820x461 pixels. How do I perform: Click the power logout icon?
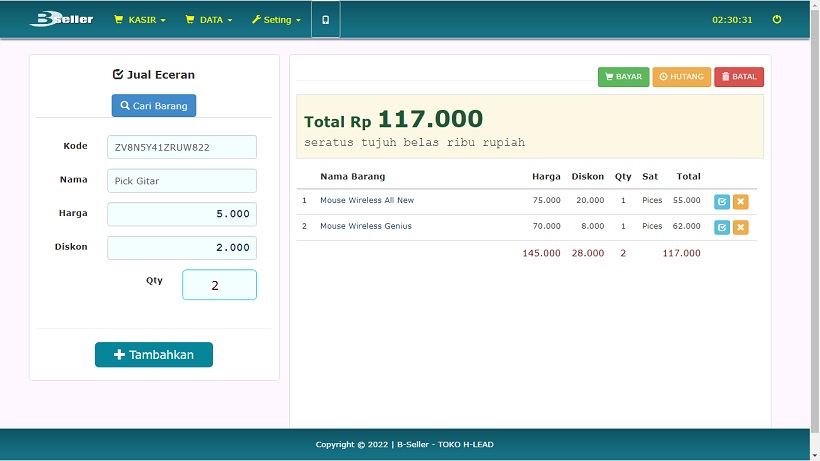pyautogui.click(x=777, y=20)
